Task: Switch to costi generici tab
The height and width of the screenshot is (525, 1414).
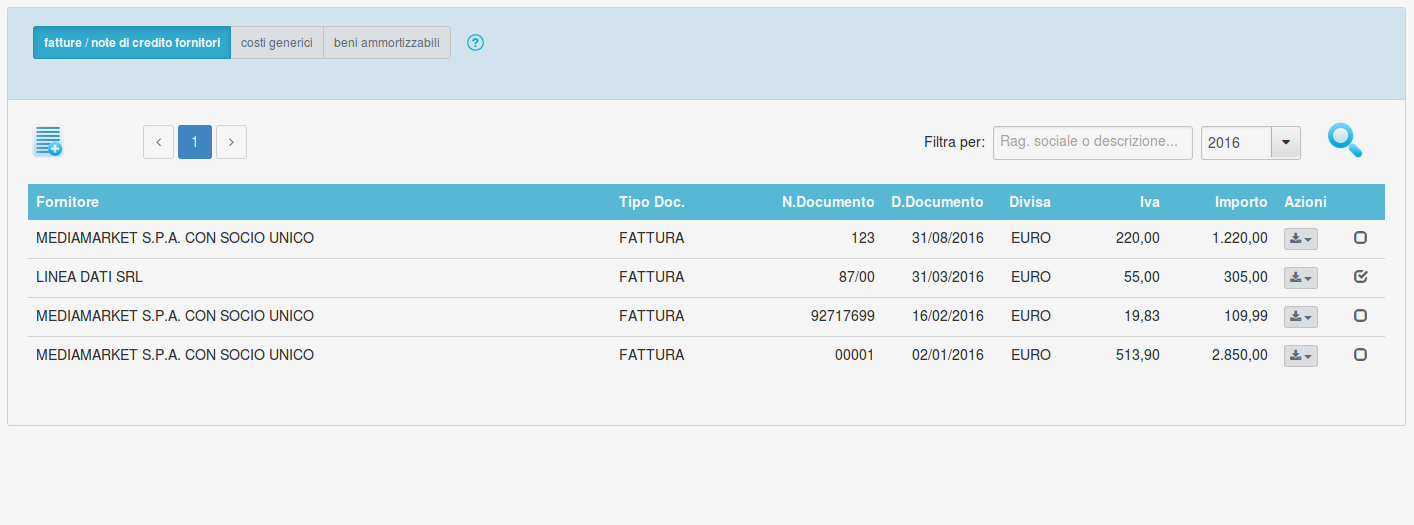Action: click(x=277, y=43)
